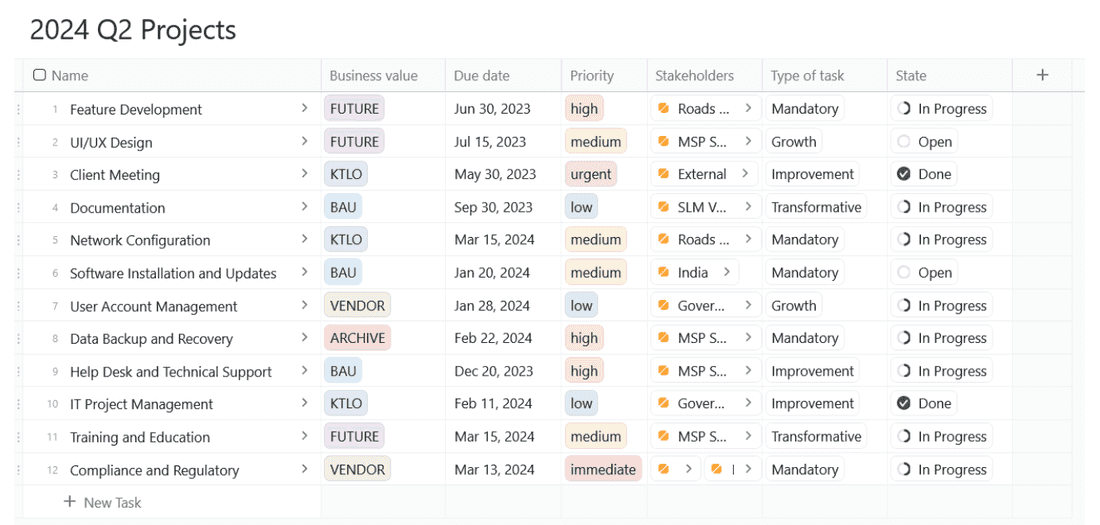This screenshot has height=525, width=1100.
Task: Expand the Feature Development row chevron
Action: pos(304,108)
